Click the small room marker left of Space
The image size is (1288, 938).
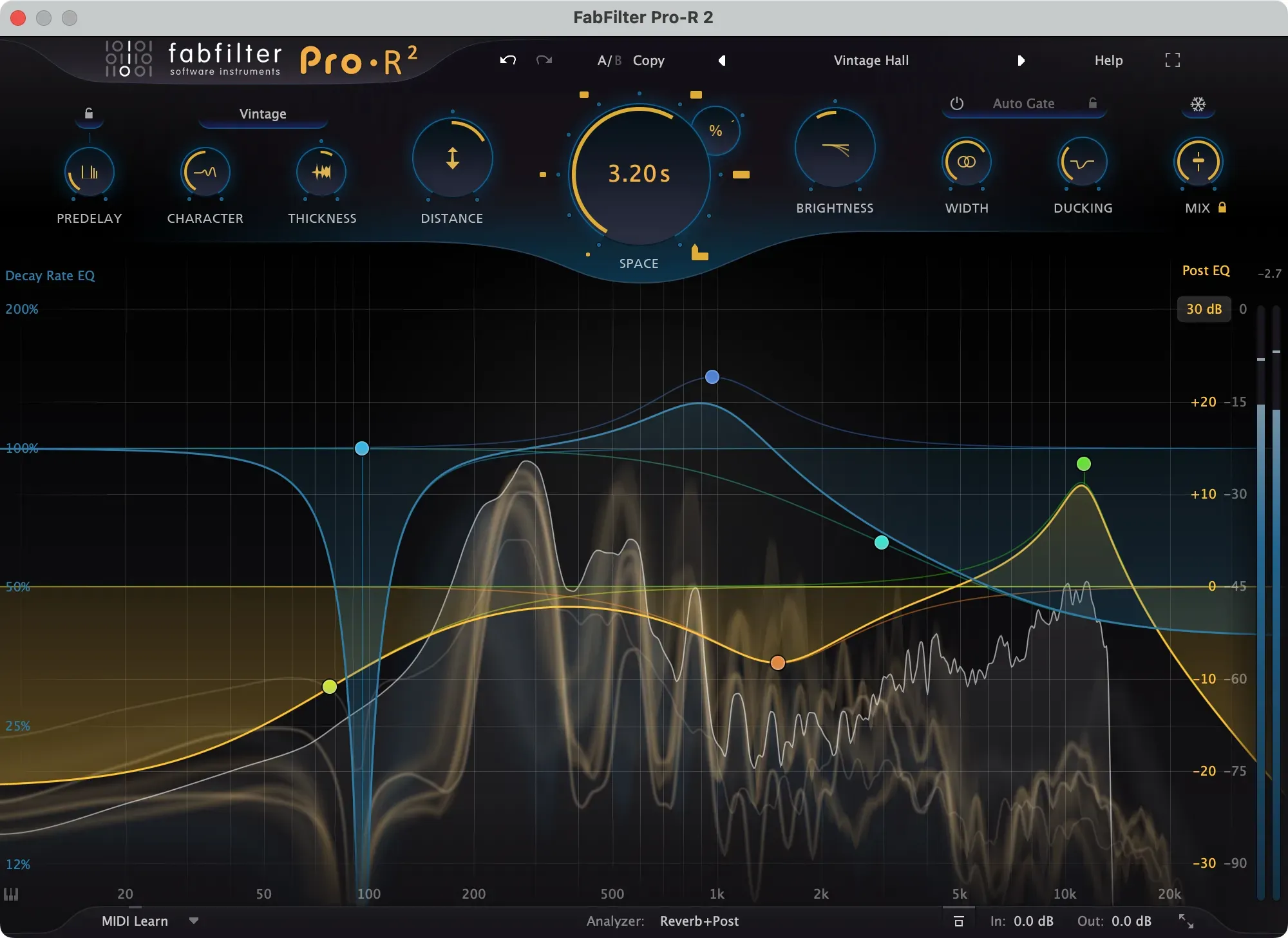point(543,175)
